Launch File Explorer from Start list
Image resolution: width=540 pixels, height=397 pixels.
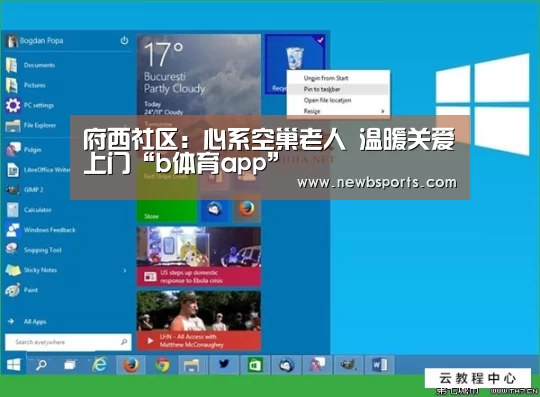click(x=30, y=125)
